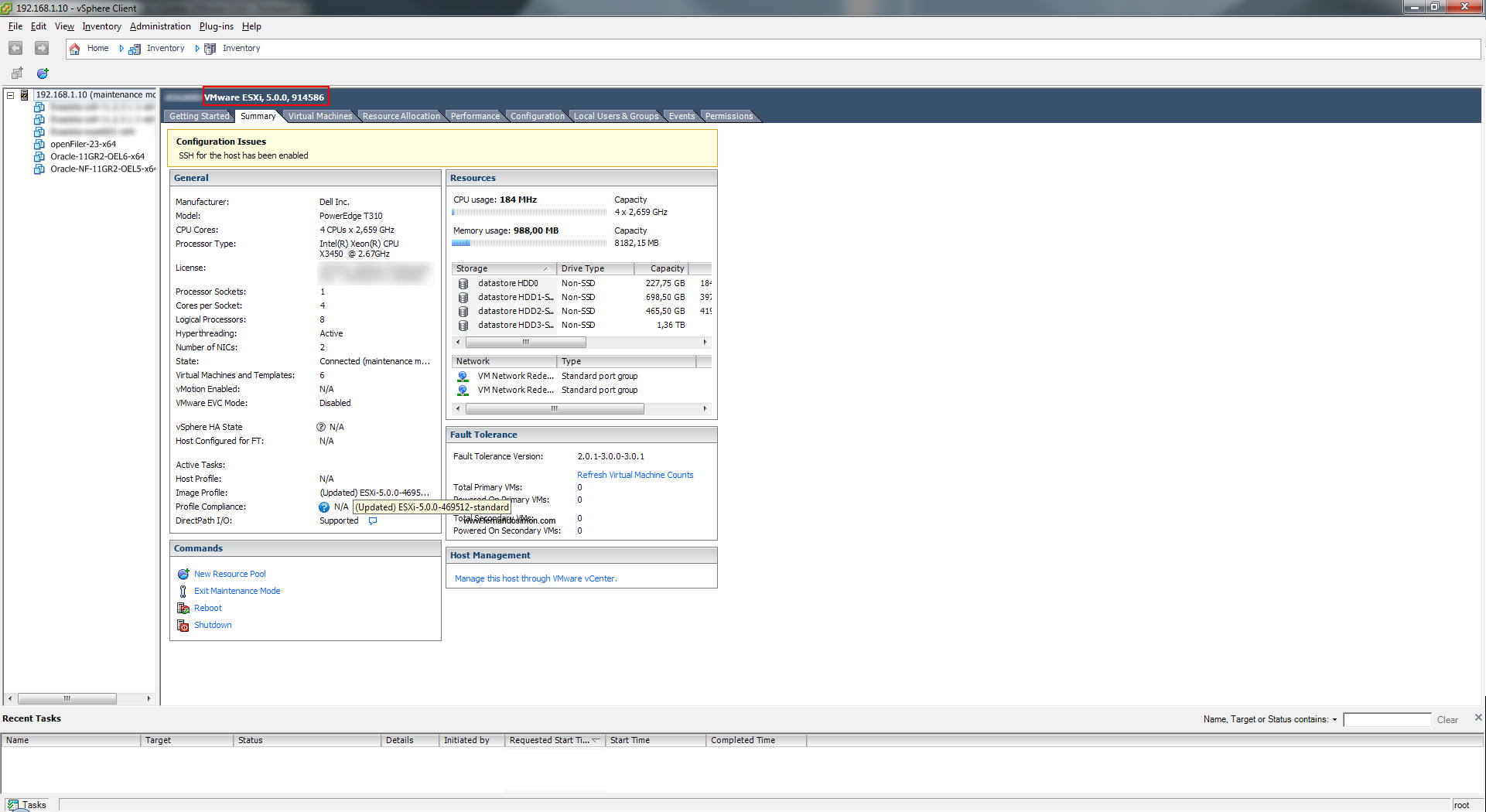Collapse the 192.168.1.10 host tree node
1486x812 pixels.
click(11, 95)
